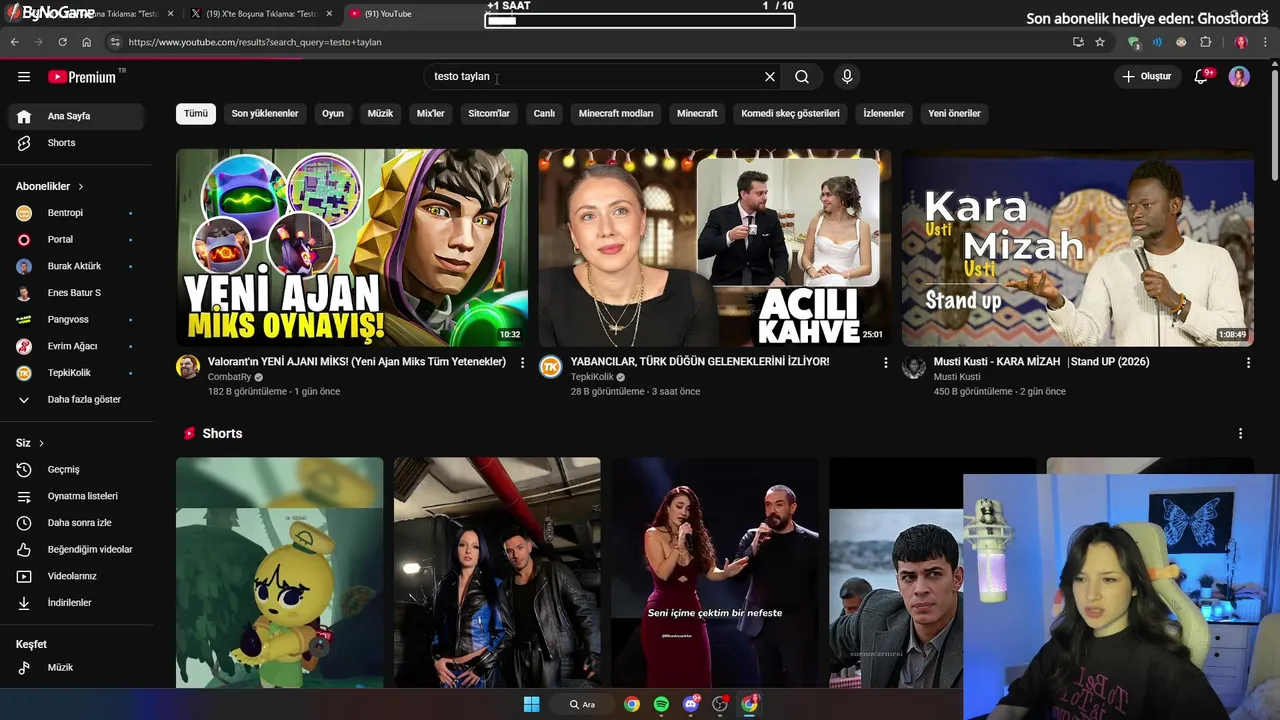Go to Ana Sayfa in sidebar

click(x=76, y=116)
